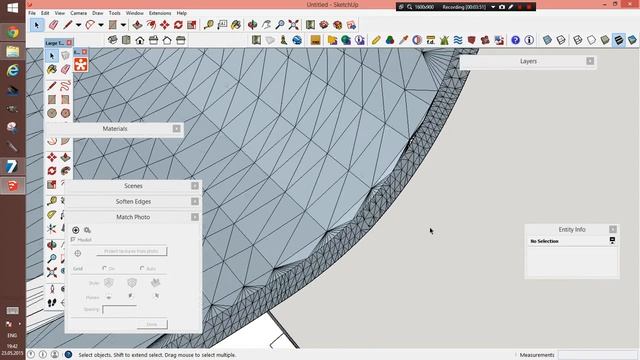The height and width of the screenshot is (360, 640).
Task: Click Zoom Extents in top toolbar
Action: pos(293,25)
